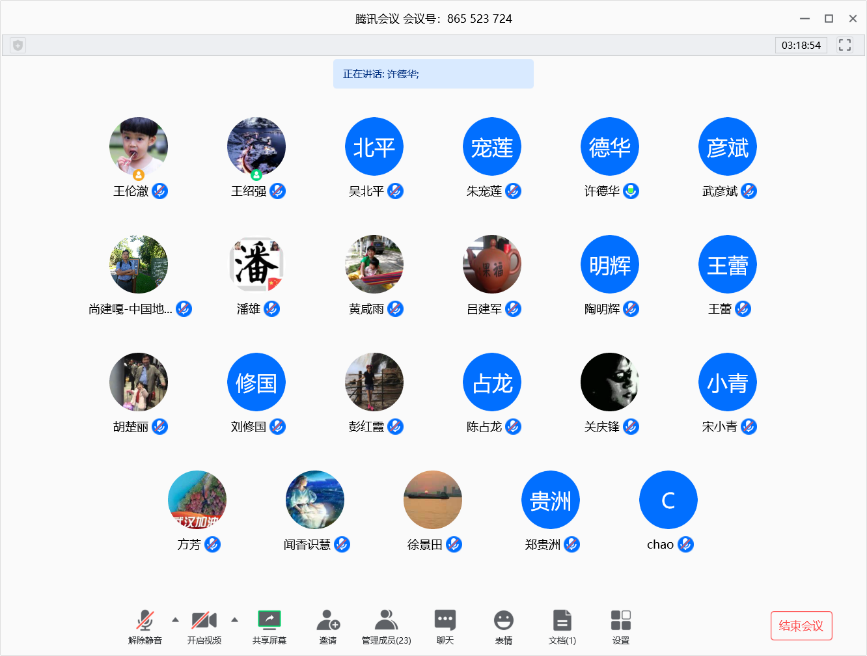Click the 03:18:54 meeting timer
This screenshot has height=656, width=867.
(801, 45)
